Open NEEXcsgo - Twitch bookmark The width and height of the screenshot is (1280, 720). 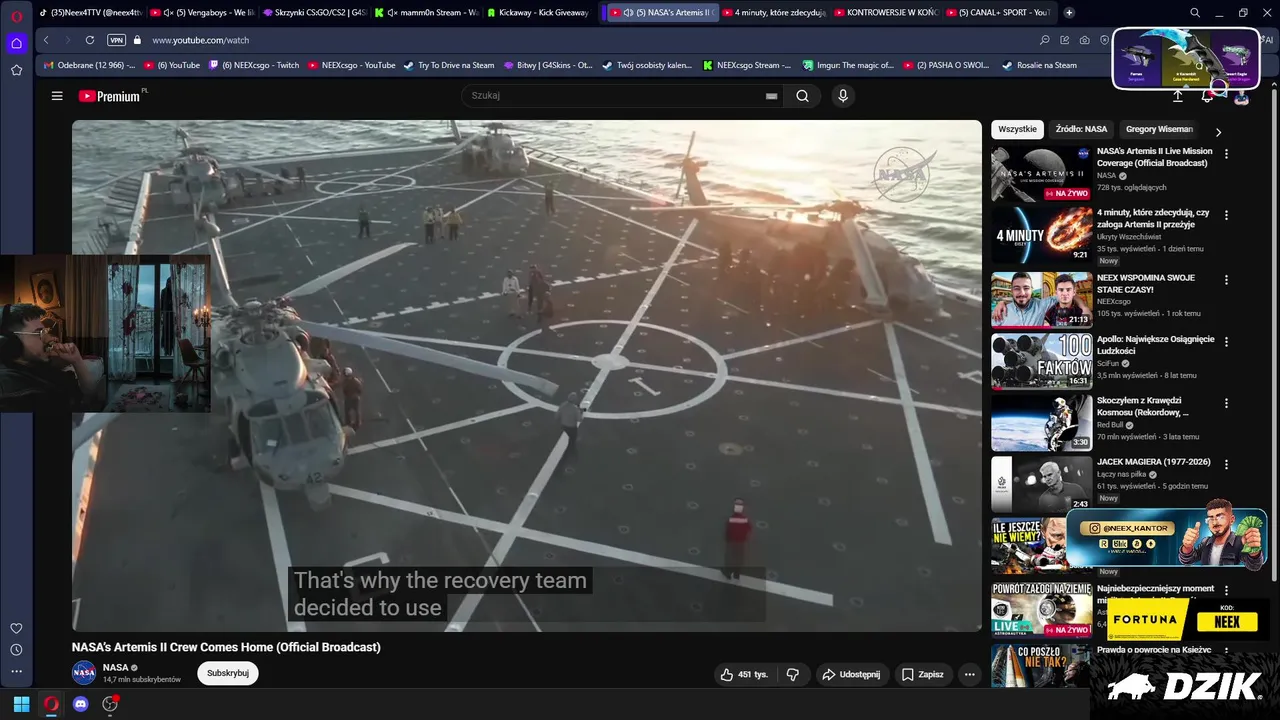coord(254,65)
